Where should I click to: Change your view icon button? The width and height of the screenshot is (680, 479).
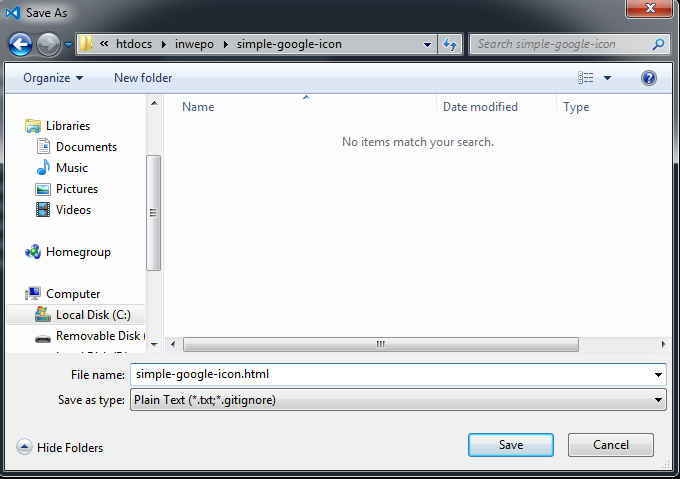(x=585, y=78)
